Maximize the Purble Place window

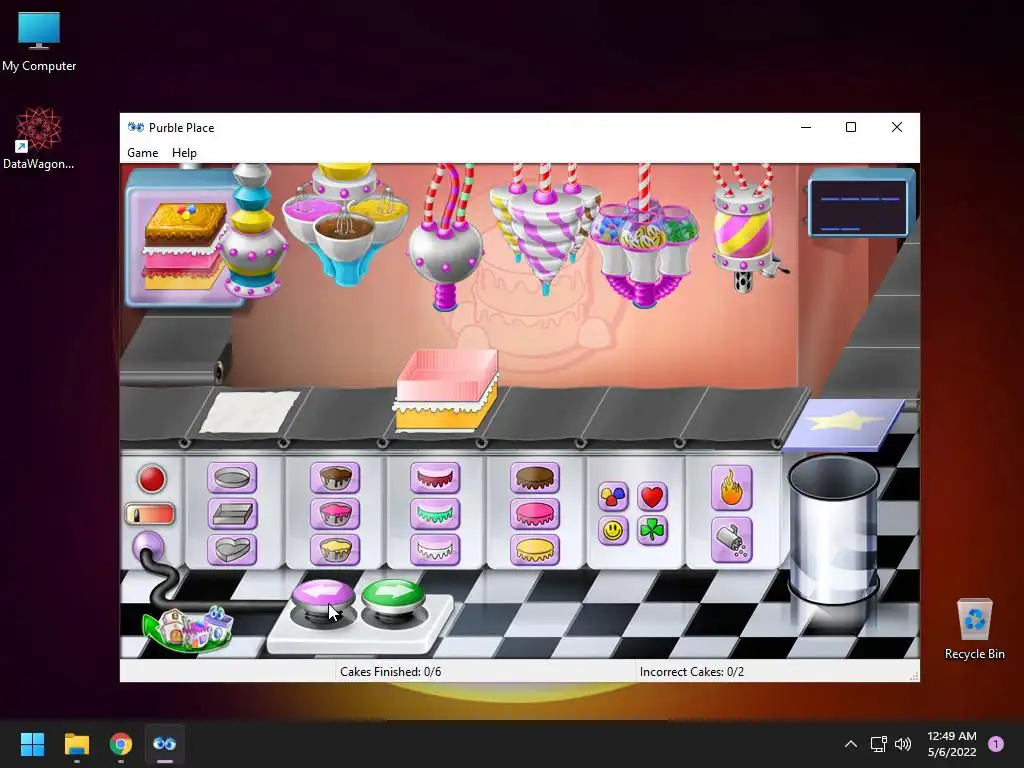[851, 127]
